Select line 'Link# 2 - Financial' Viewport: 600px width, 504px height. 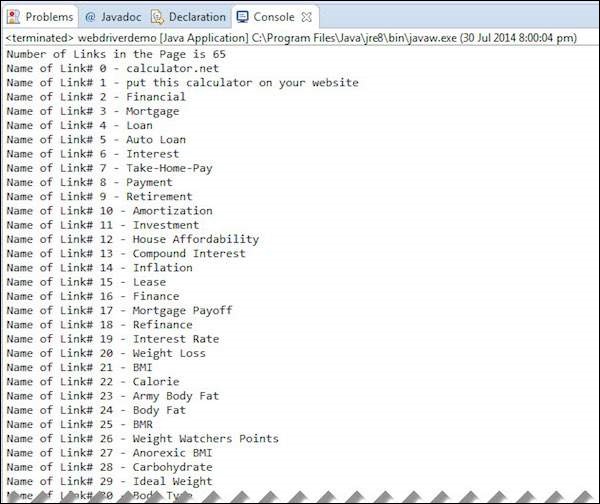[96, 97]
